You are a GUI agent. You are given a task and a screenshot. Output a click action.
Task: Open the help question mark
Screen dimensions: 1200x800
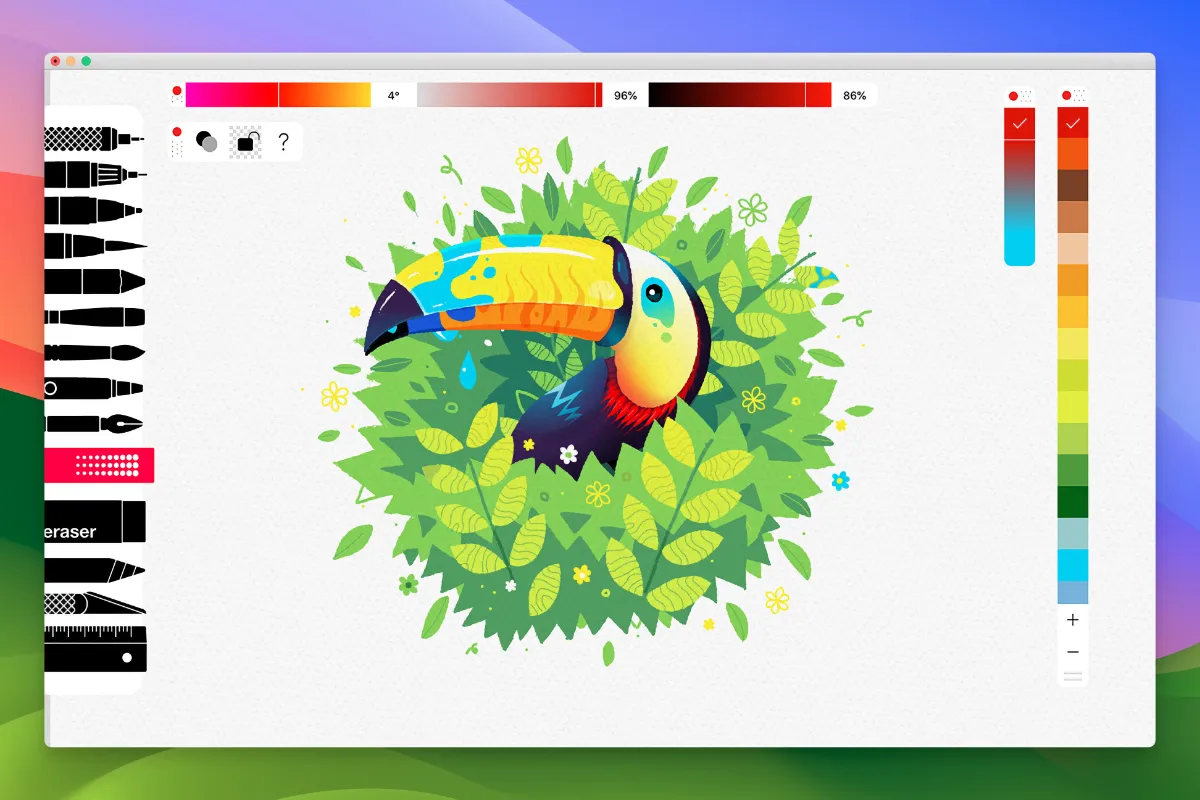(x=283, y=142)
